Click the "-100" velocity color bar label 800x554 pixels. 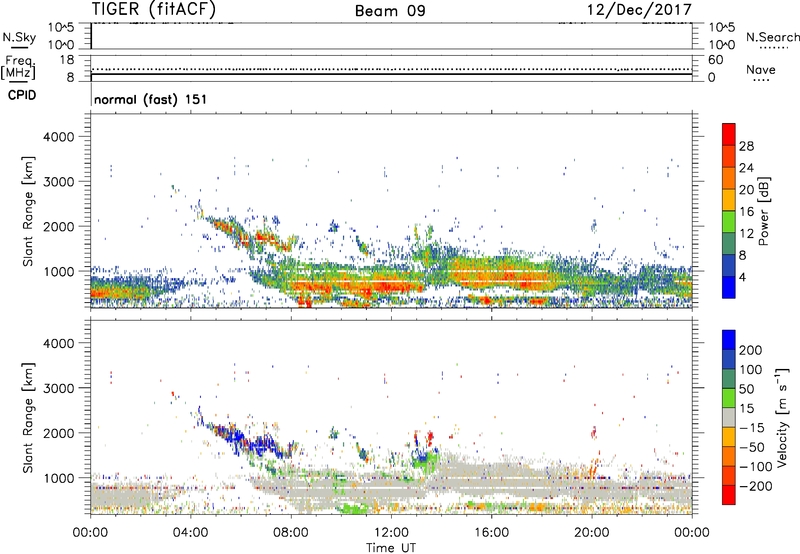[756, 467]
